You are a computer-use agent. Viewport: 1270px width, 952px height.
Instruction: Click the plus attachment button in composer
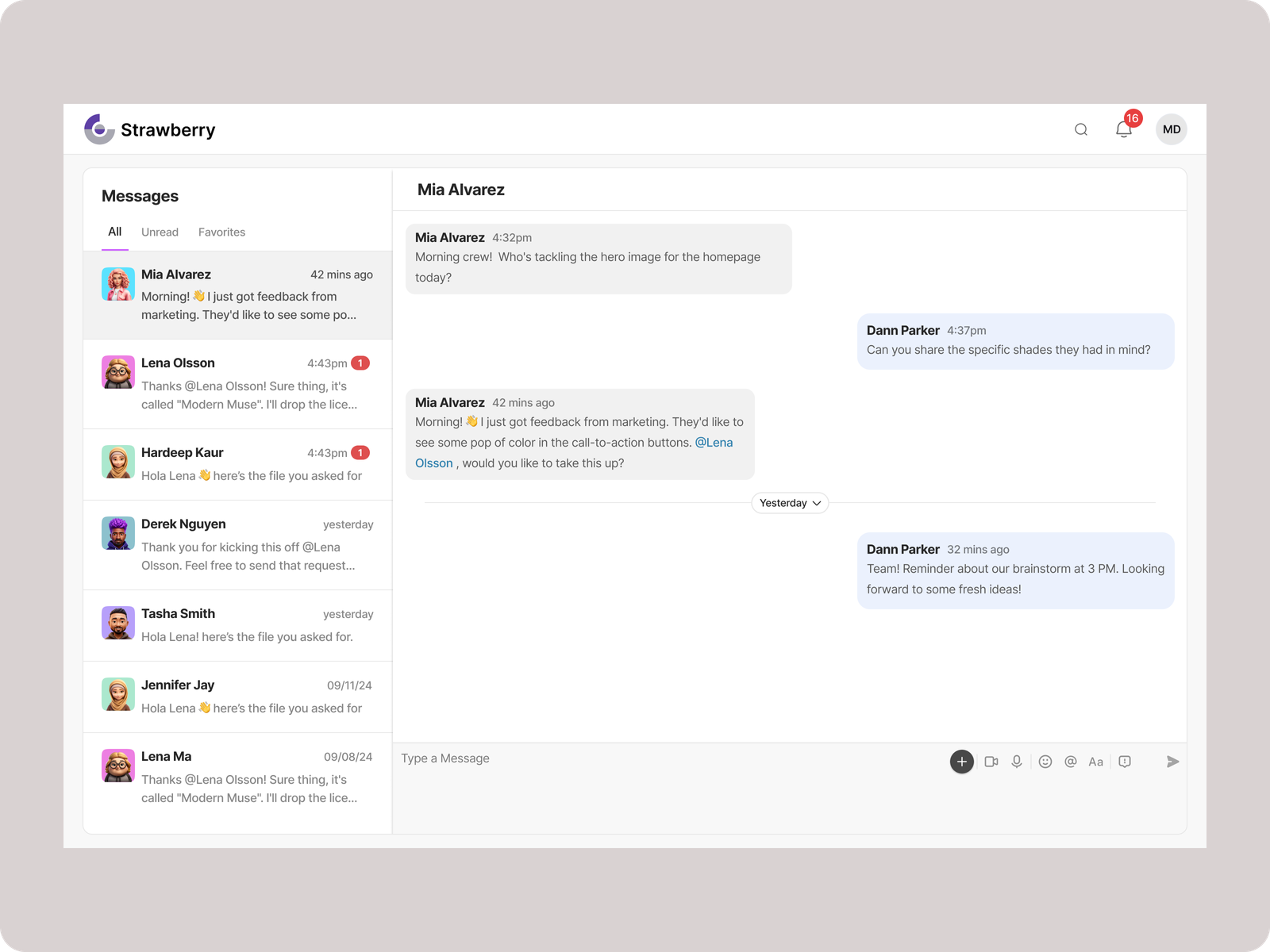(961, 762)
